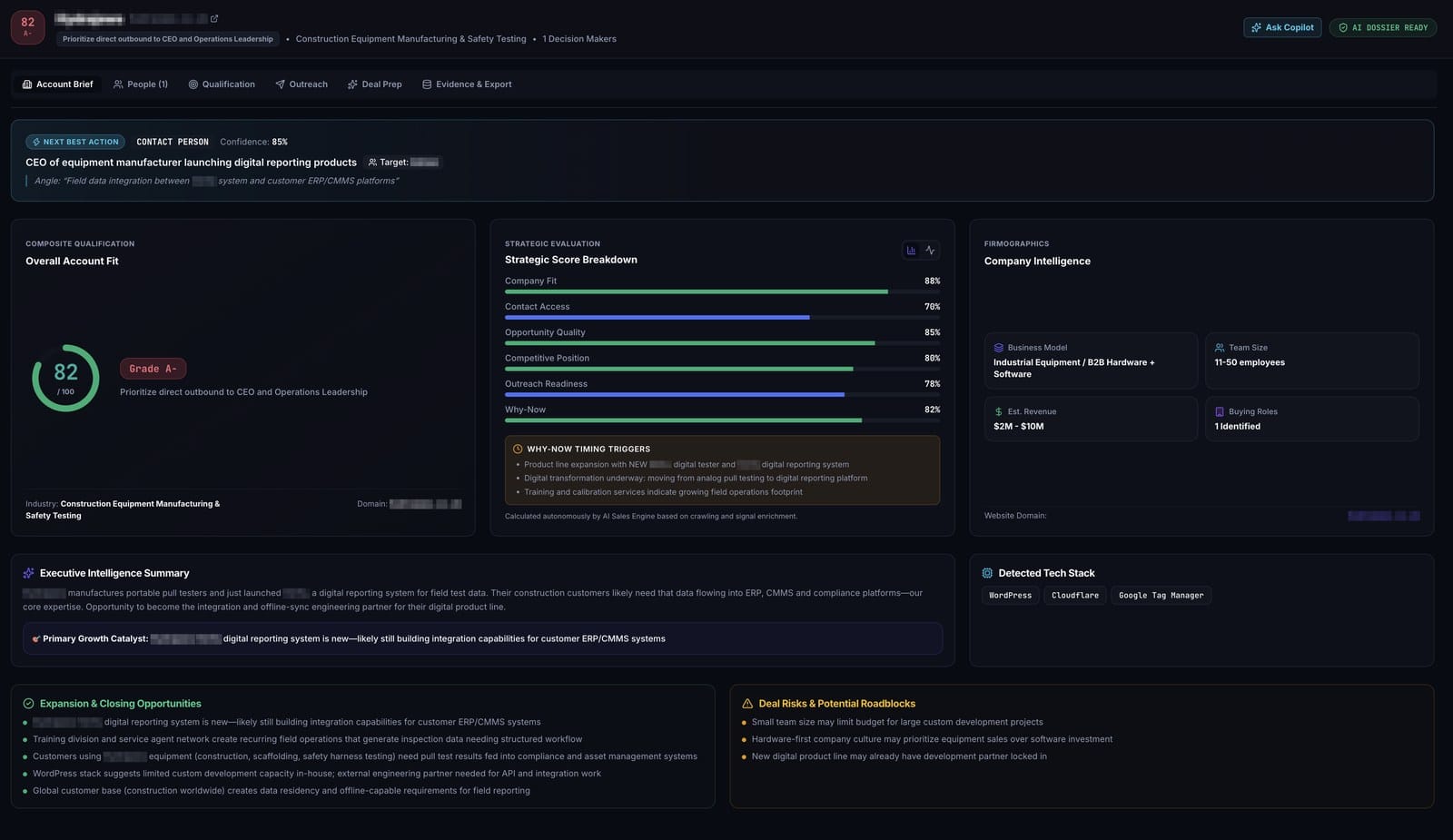Click the clock icon on Why-Now Timing Triggers
Screen dimensions: 1453x840
point(518,449)
